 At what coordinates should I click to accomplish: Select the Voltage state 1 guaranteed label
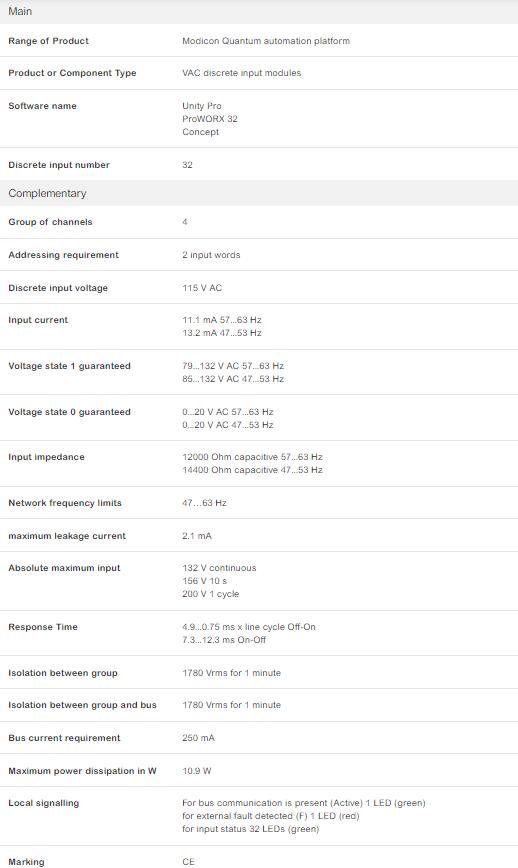(x=69, y=366)
